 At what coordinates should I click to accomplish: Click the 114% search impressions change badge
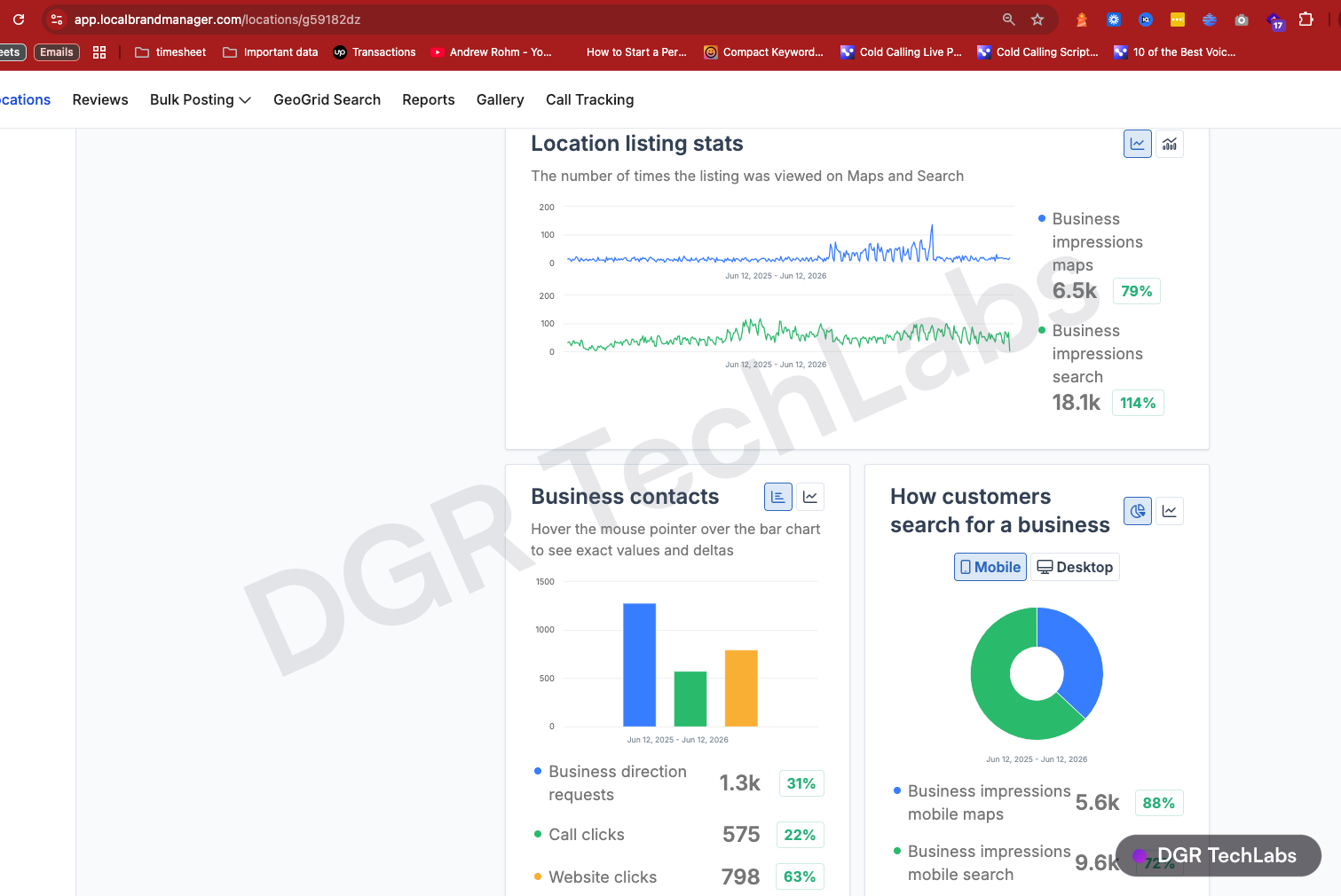[x=1138, y=403]
